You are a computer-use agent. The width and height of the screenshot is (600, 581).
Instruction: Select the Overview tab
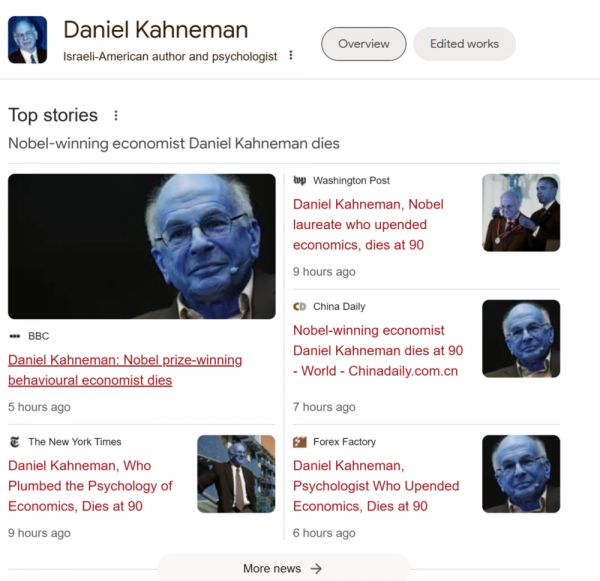(364, 44)
